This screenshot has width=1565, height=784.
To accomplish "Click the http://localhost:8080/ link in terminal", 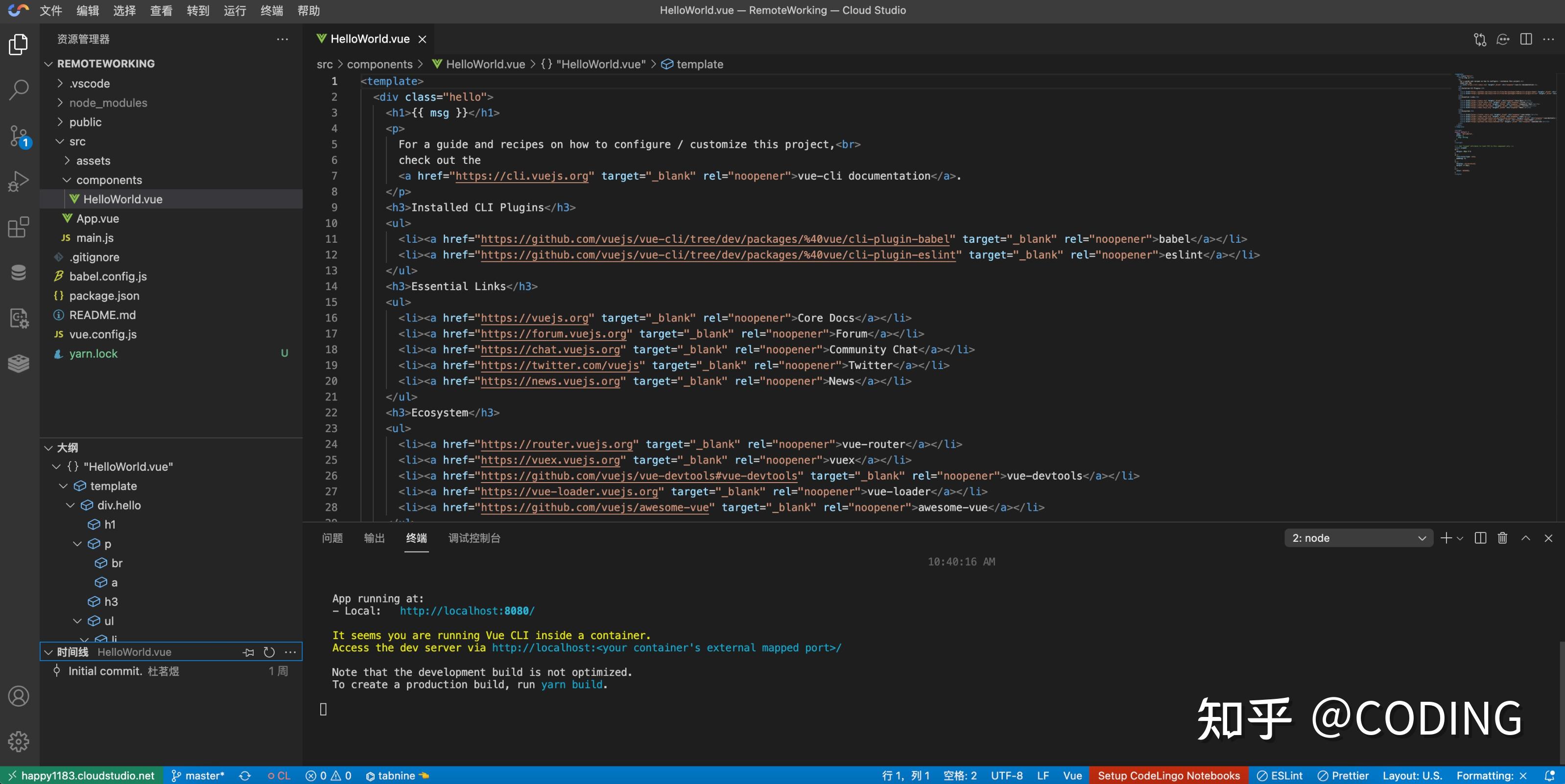I will (467, 611).
